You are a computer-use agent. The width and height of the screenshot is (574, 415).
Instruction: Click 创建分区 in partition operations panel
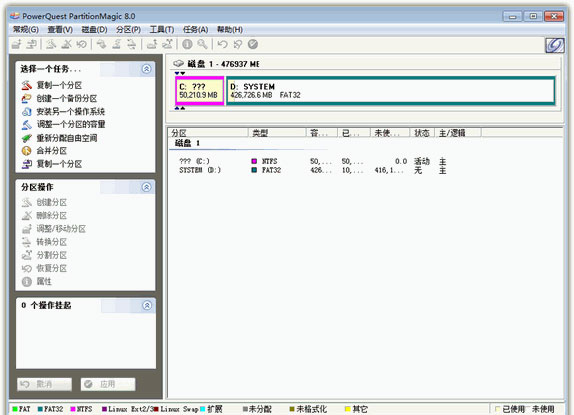44,202
